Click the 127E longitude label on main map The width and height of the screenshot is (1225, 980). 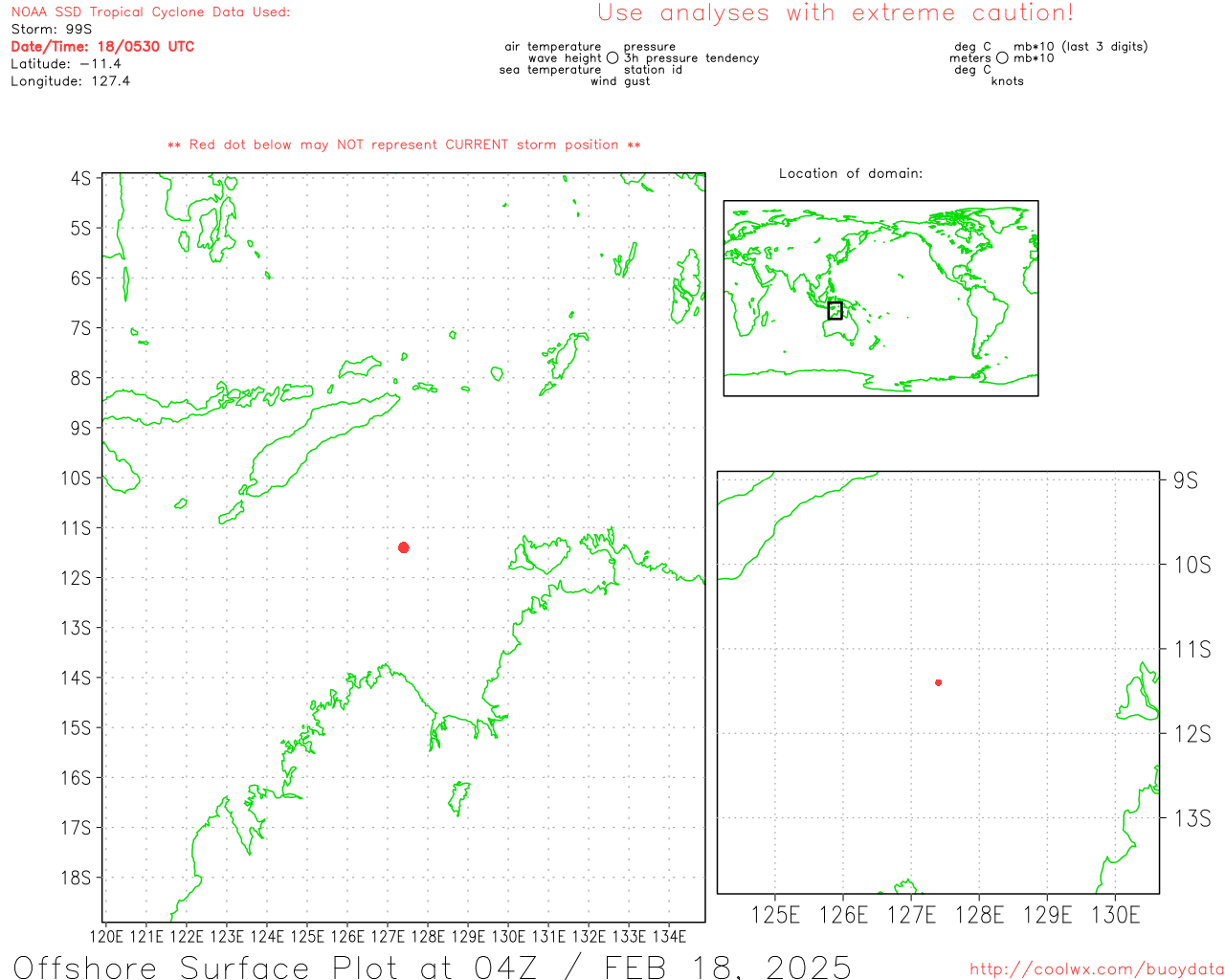point(388,937)
